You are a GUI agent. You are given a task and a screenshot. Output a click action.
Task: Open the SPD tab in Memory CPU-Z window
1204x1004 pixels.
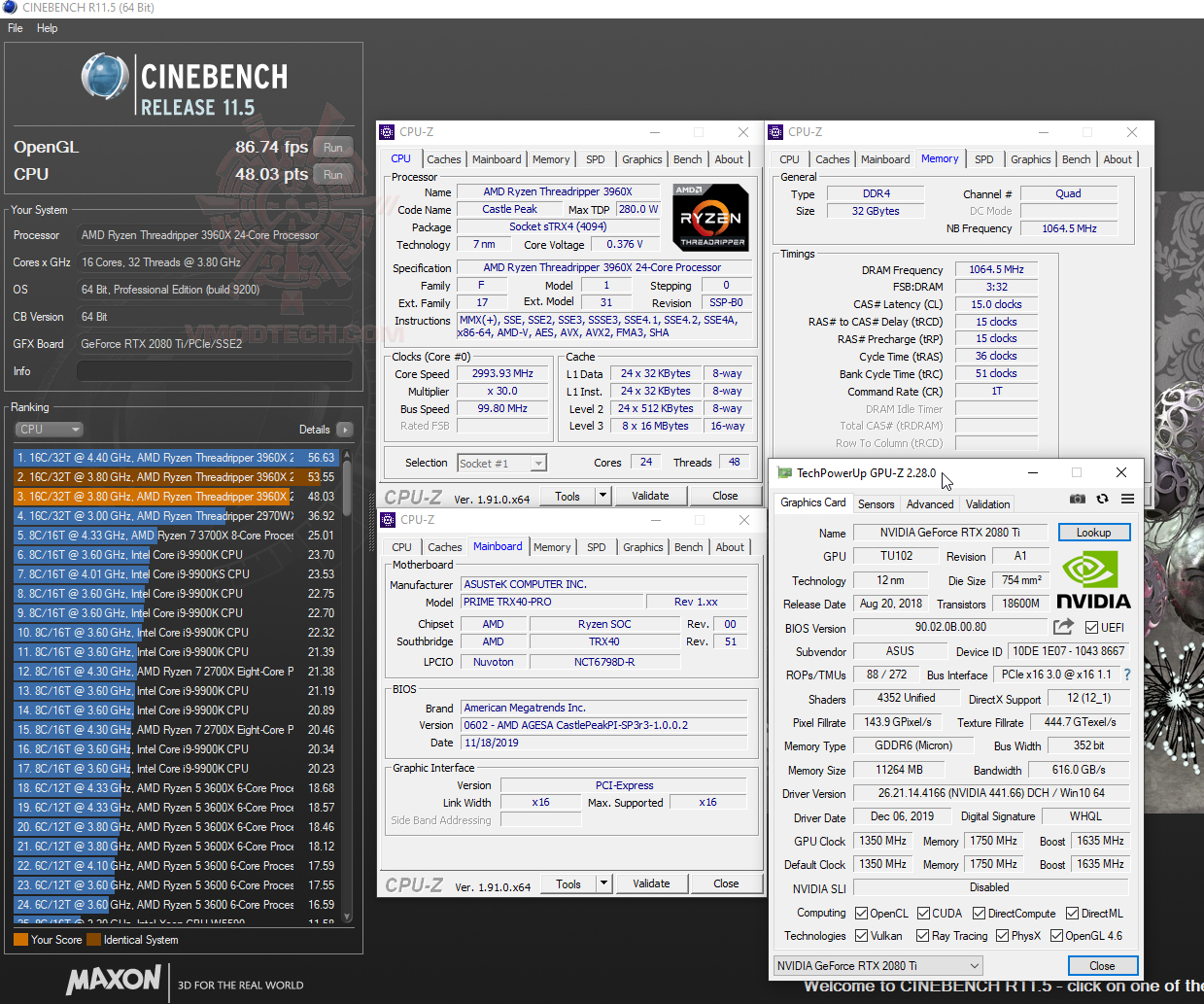coord(984,159)
